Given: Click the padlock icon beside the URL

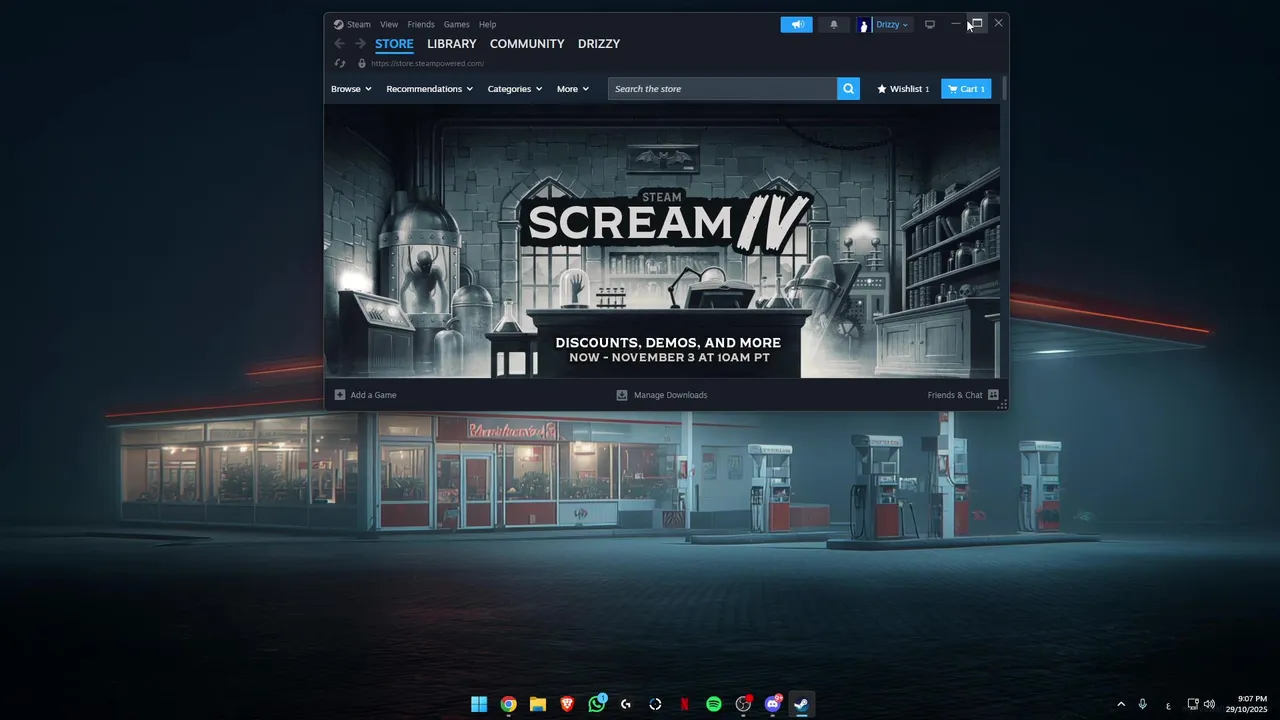Looking at the screenshot, I should [x=362, y=63].
